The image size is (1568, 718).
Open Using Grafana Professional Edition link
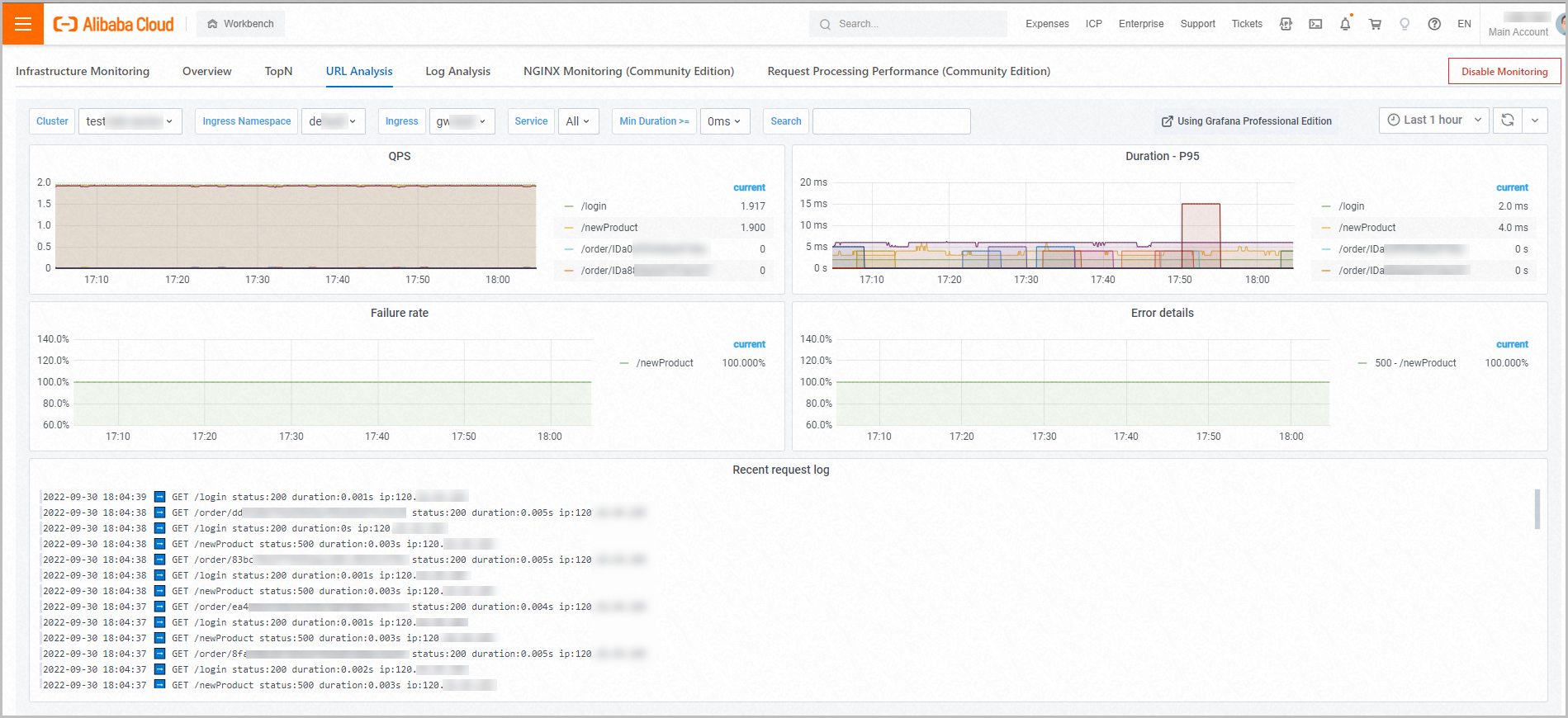pyautogui.click(x=1246, y=121)
